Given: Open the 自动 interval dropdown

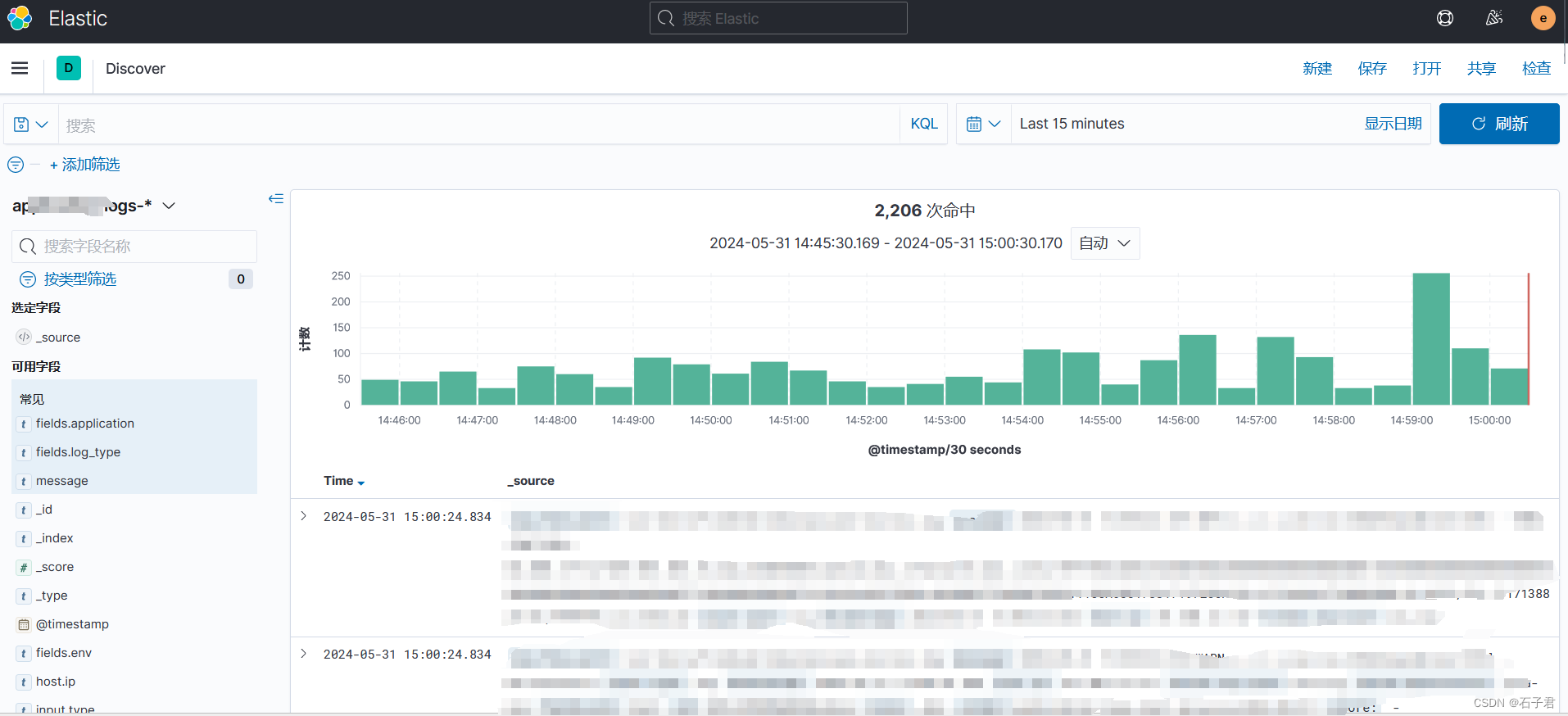Looking at the screenshot, I should [x=1105, y=243].
